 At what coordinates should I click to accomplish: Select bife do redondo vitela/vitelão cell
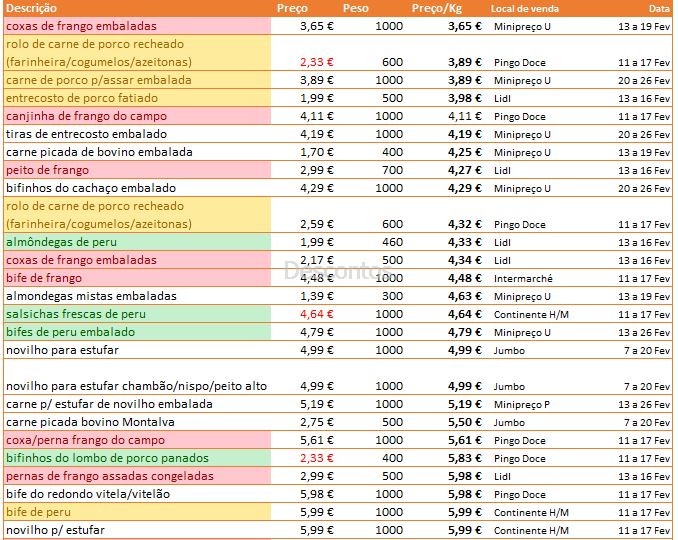click(x=138, y=494)
